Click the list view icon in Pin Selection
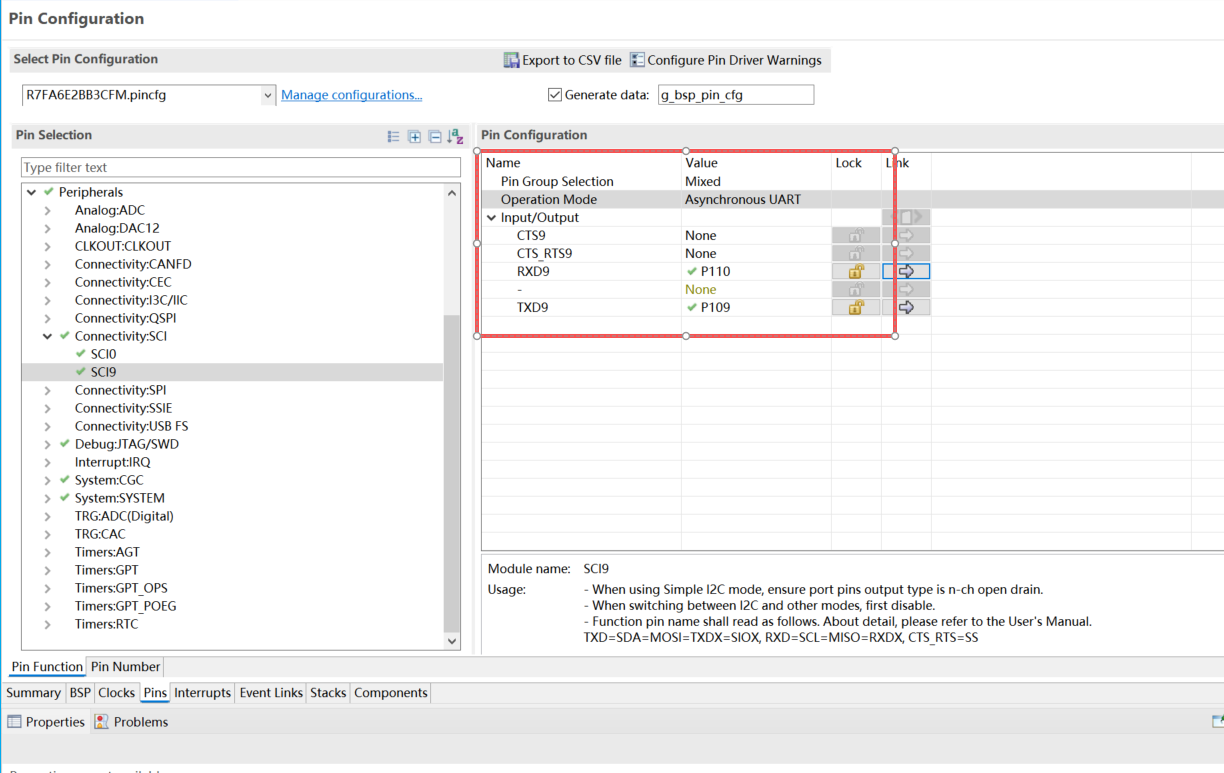 [394, 136]
